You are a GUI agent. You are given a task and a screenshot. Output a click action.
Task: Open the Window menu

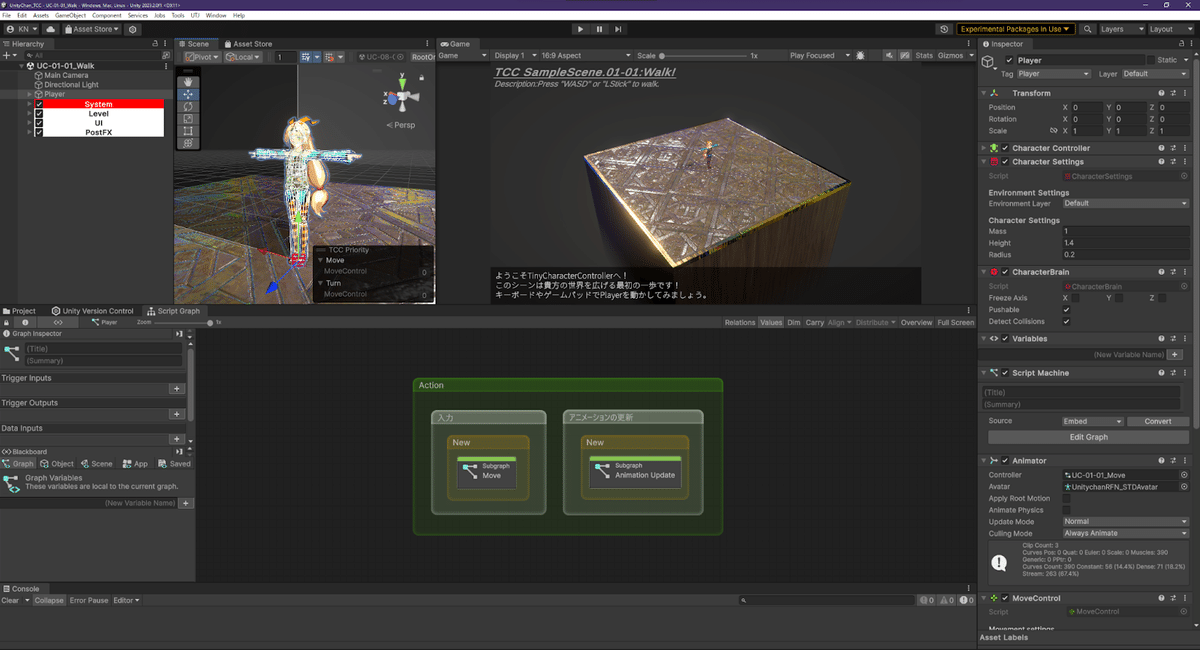[216, 16]
